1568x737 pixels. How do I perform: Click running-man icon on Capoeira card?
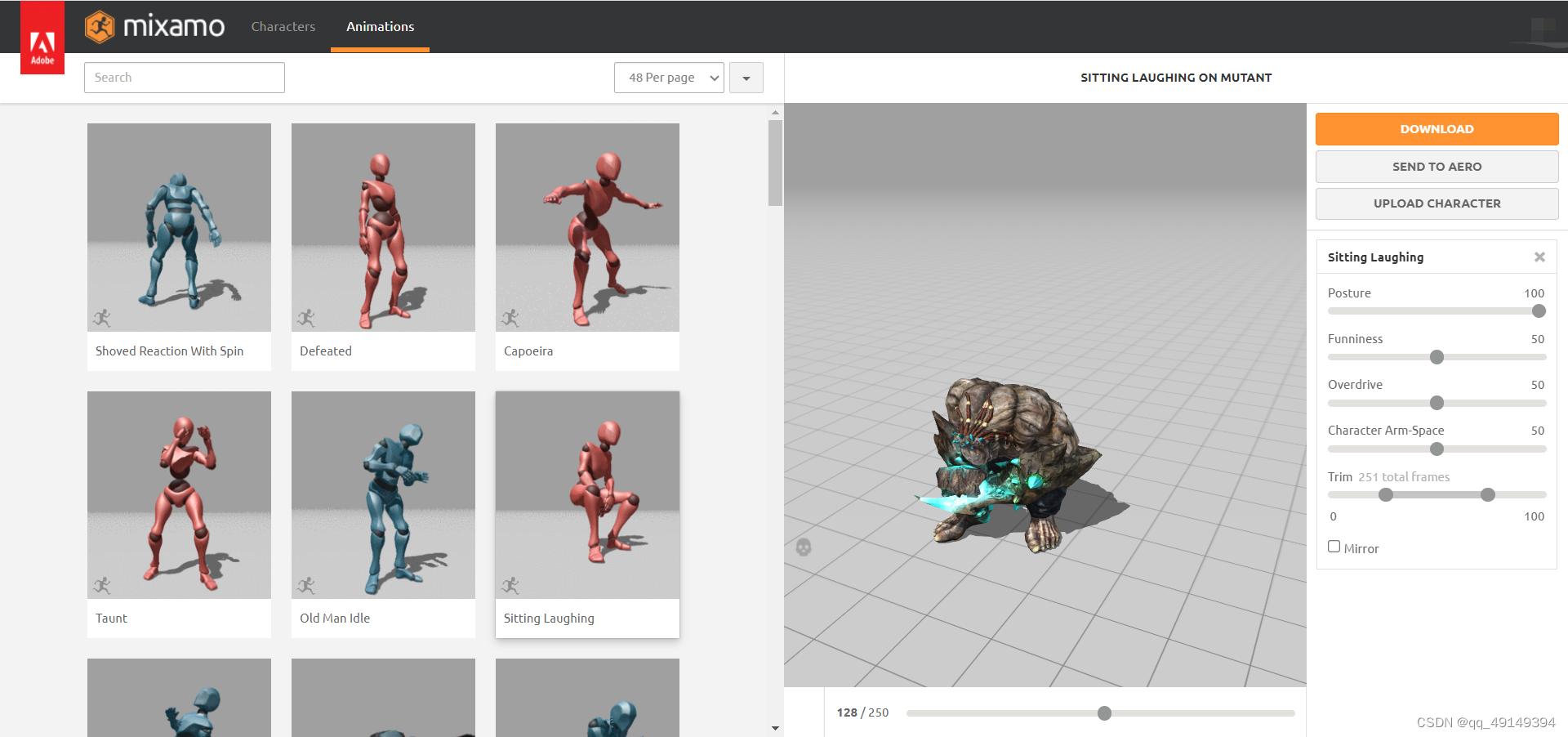click(510, 318)
